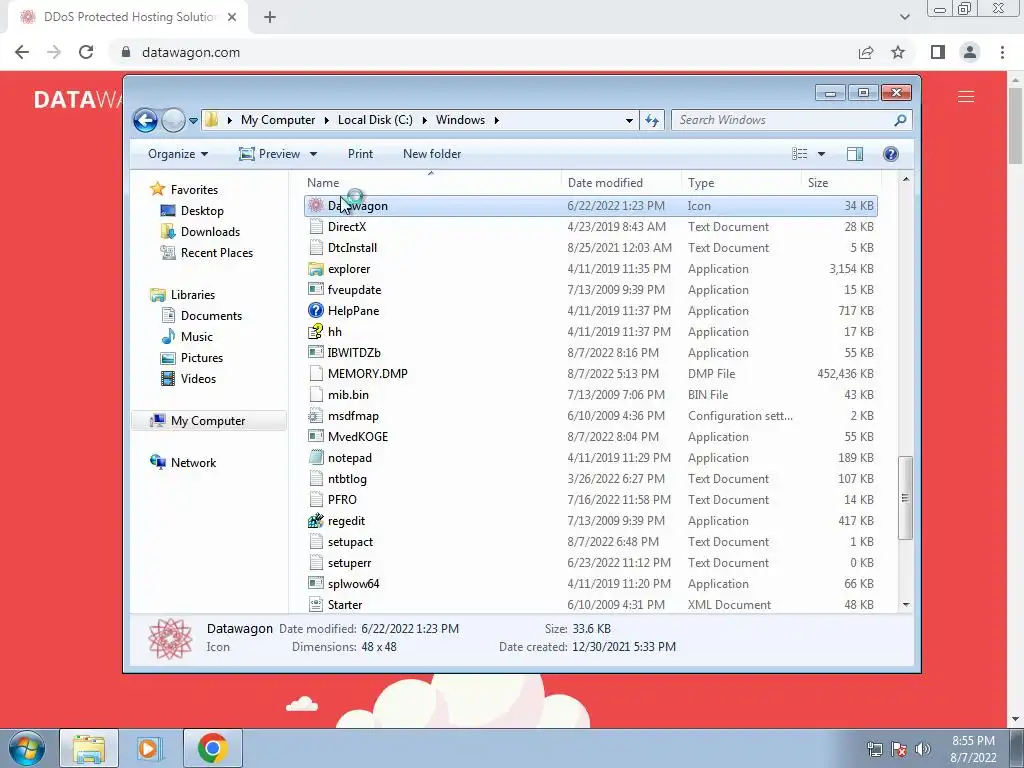Select the explorer application icon
1024x768 pixels.
[316, 269]
